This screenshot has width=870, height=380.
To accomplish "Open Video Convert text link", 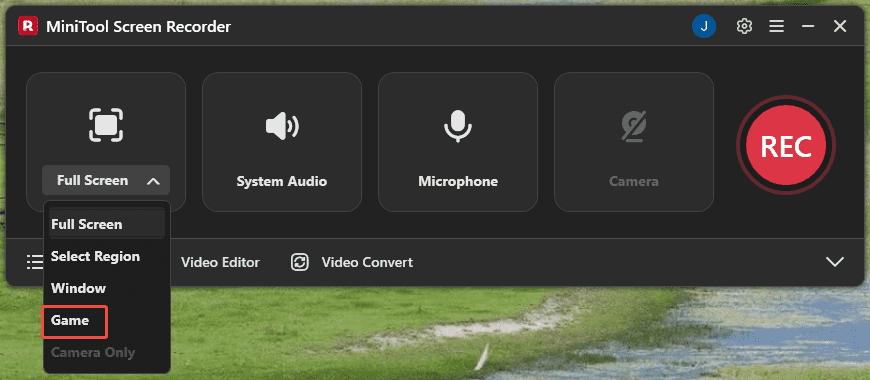I will (367, 262).
